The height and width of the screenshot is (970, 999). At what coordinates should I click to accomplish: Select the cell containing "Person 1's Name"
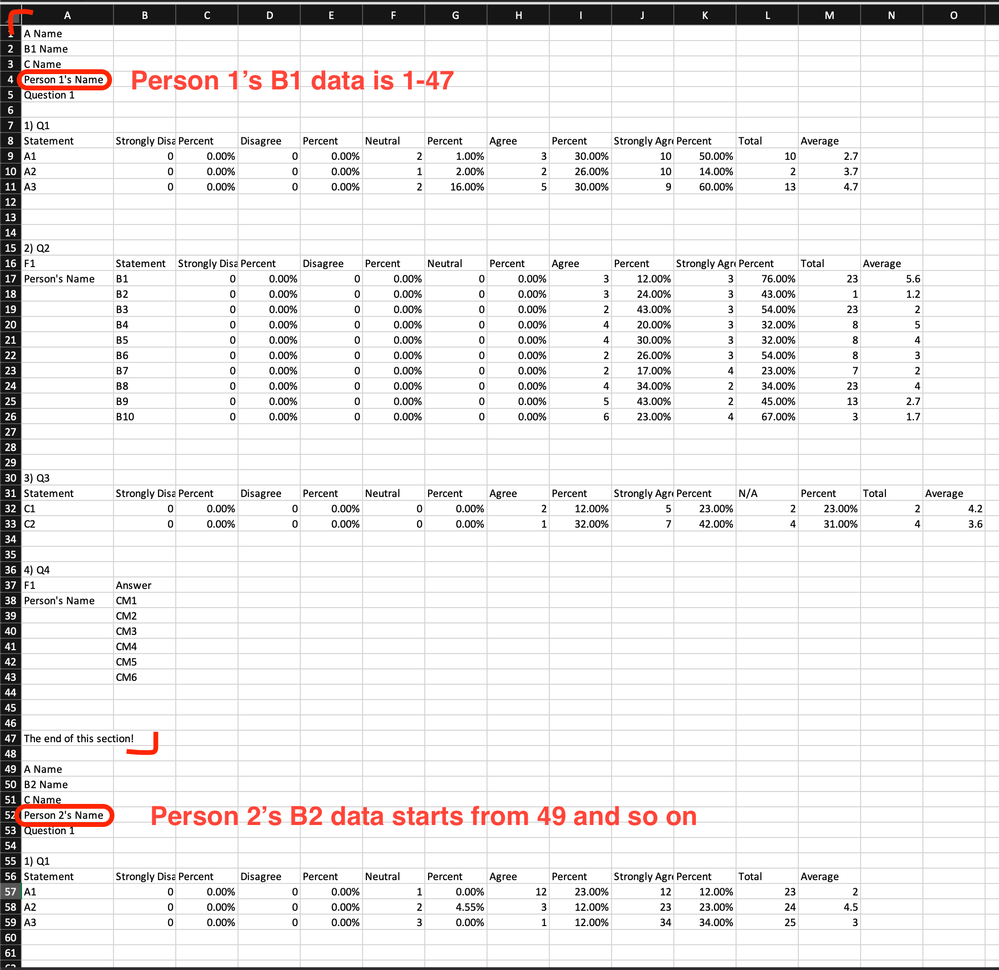click(x=66, y=79)
